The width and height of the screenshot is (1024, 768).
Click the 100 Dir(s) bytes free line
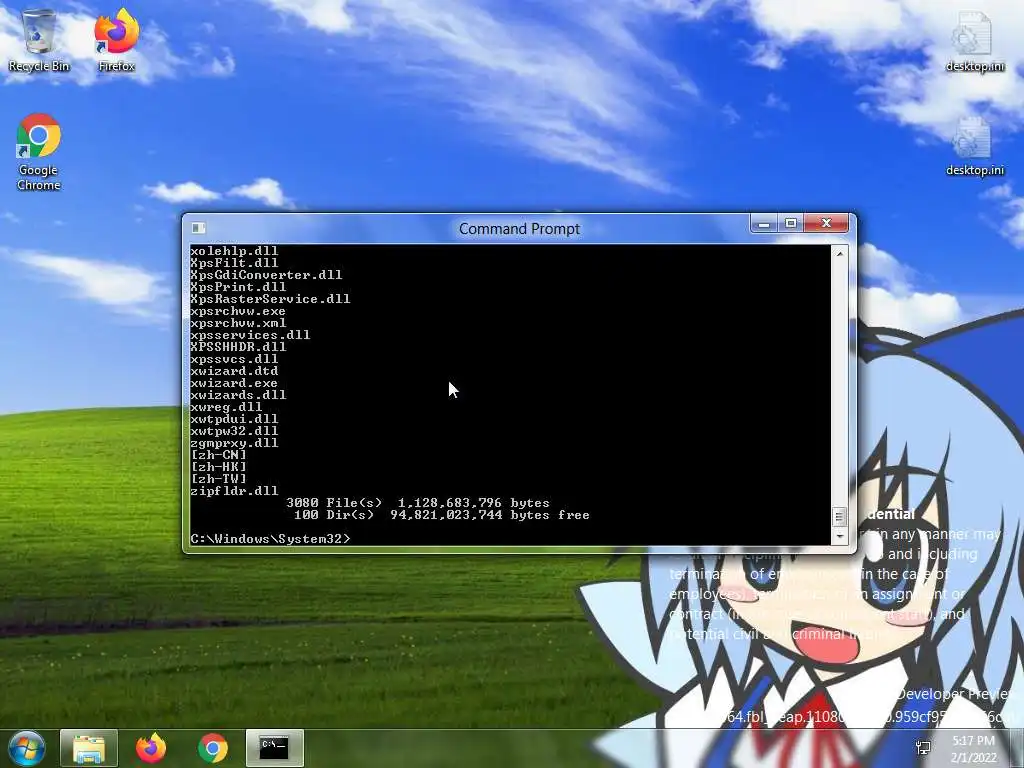[441, 515]
